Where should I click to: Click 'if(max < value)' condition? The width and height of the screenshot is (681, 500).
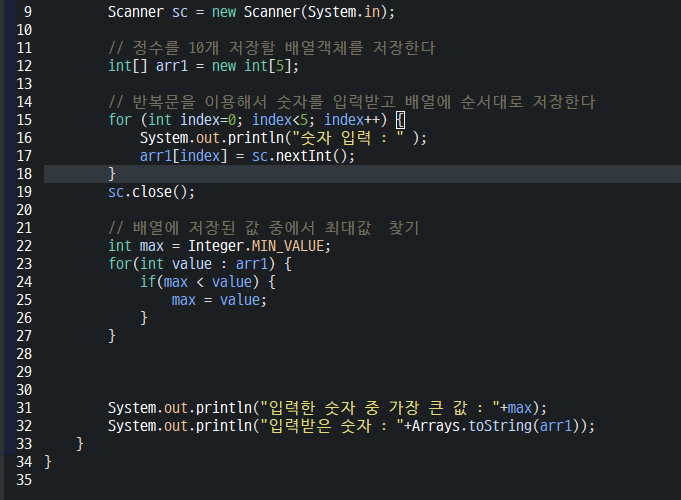pyautogui.click(x=199, y=282)
